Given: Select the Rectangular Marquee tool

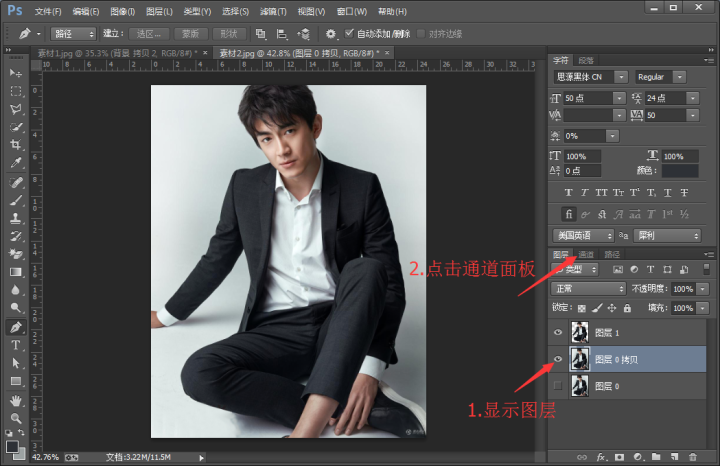Looking at the screenshot, I should coord(16,91).
